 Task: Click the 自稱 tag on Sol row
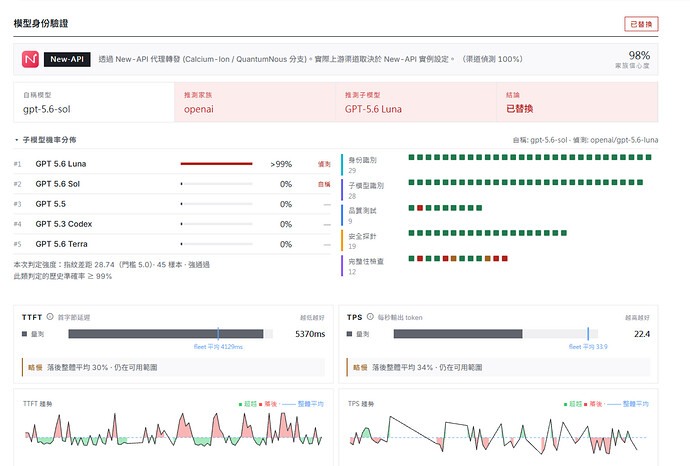324,184
